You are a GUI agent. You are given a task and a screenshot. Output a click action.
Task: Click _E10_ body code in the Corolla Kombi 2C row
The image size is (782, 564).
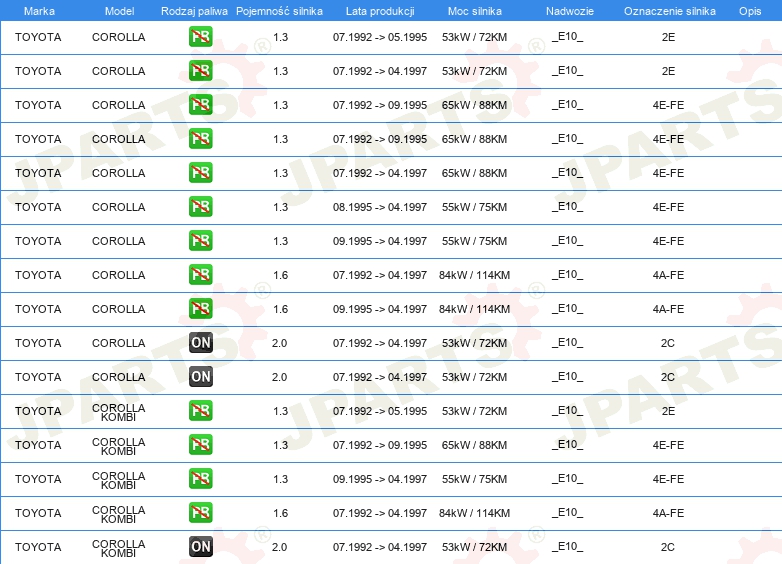(567, 546)
